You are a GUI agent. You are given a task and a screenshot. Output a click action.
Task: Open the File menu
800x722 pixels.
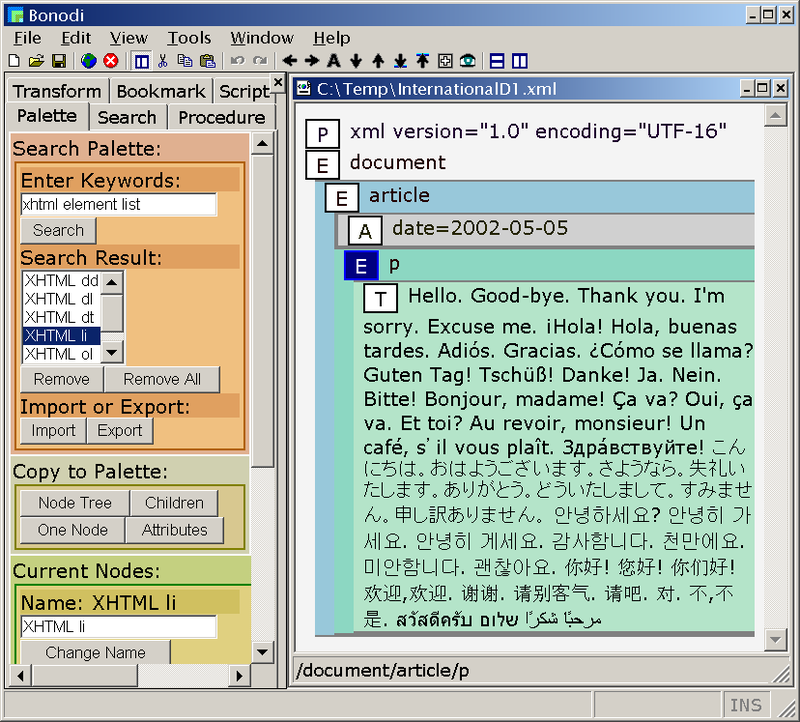28,38
